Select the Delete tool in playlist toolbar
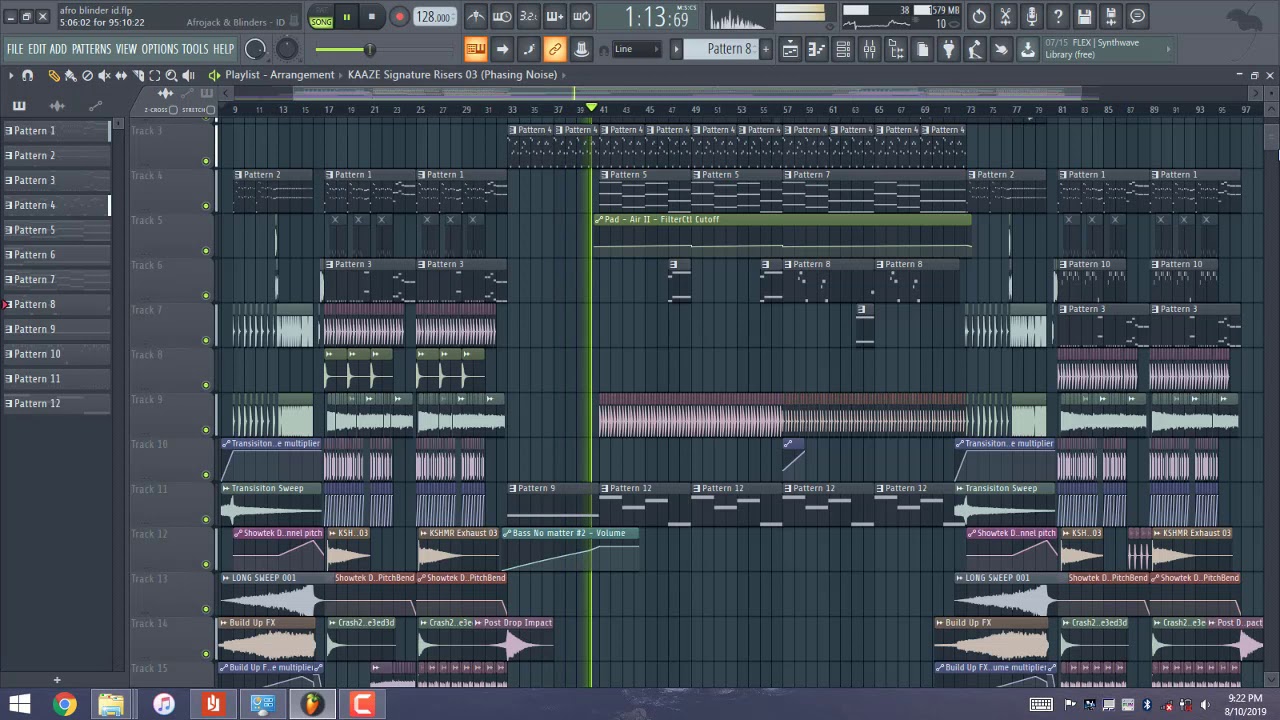Screen dimensions: 1280x720 (x=87, y=75)
